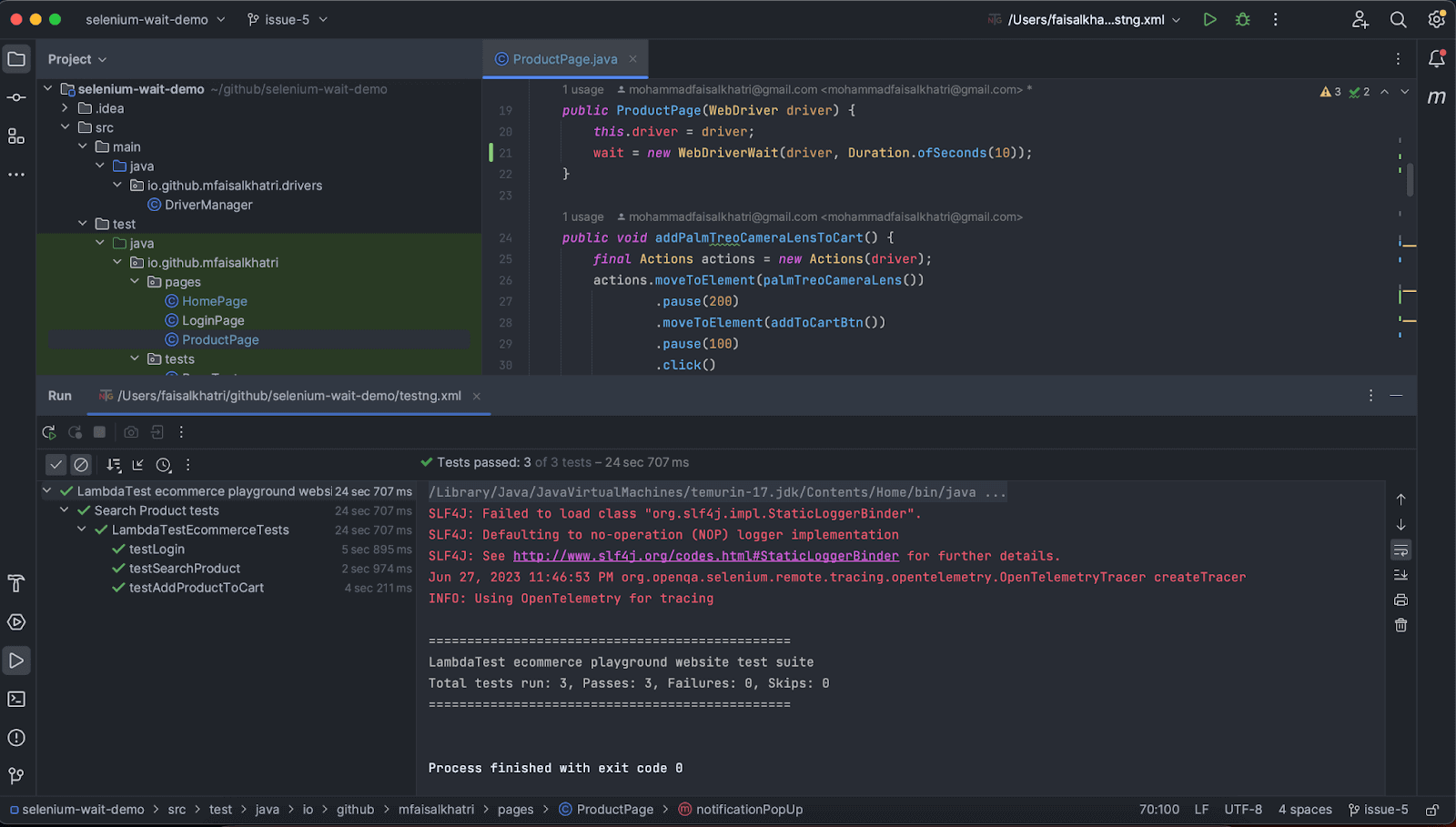
Task: Collapse the 'Search Product tests' node
Action: coord(64,510)
